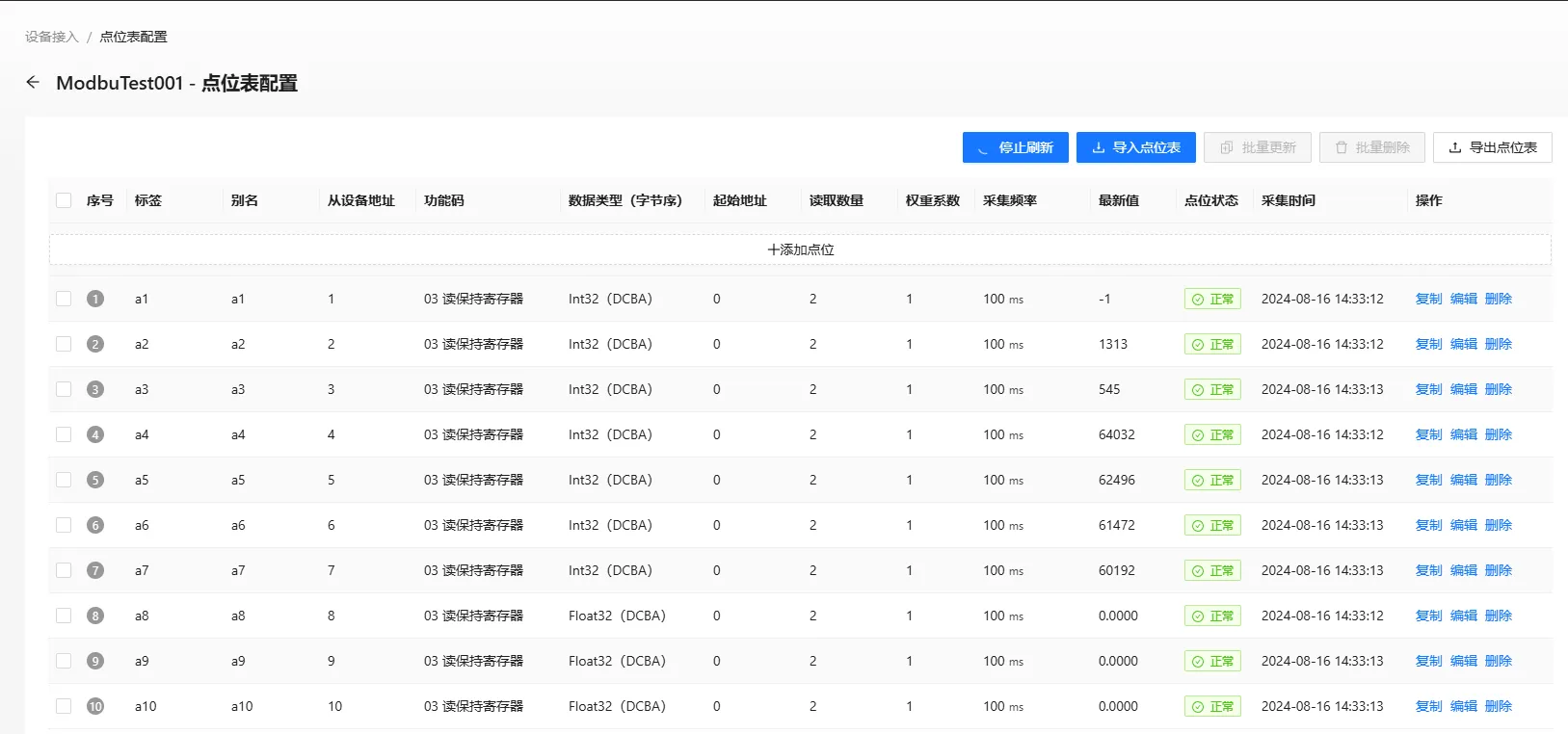
Task: Click the latest value 60192 in row a7
Action: (1117, 570)
